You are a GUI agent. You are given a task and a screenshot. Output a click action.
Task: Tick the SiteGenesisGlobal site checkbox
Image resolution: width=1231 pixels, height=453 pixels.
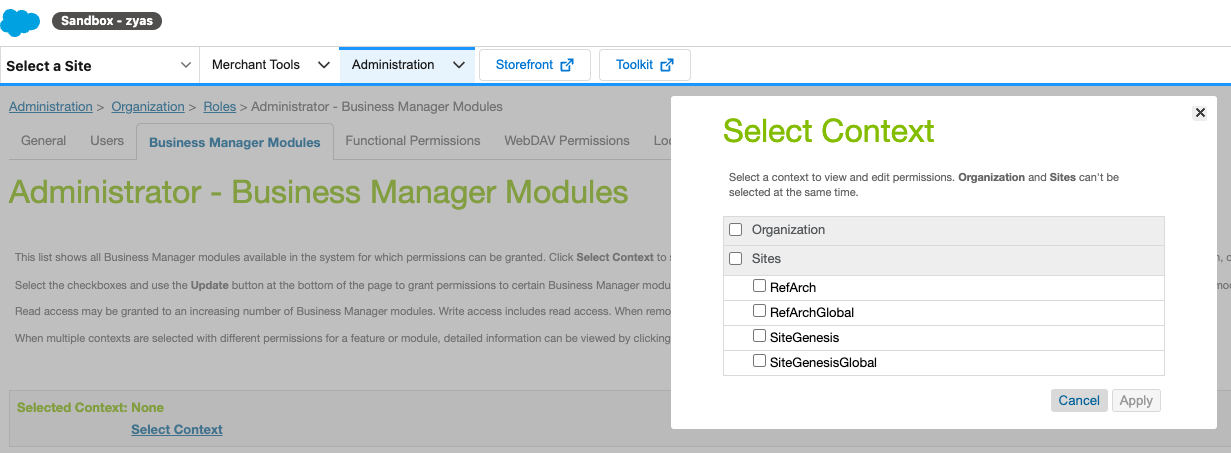[x=760, y=362]
